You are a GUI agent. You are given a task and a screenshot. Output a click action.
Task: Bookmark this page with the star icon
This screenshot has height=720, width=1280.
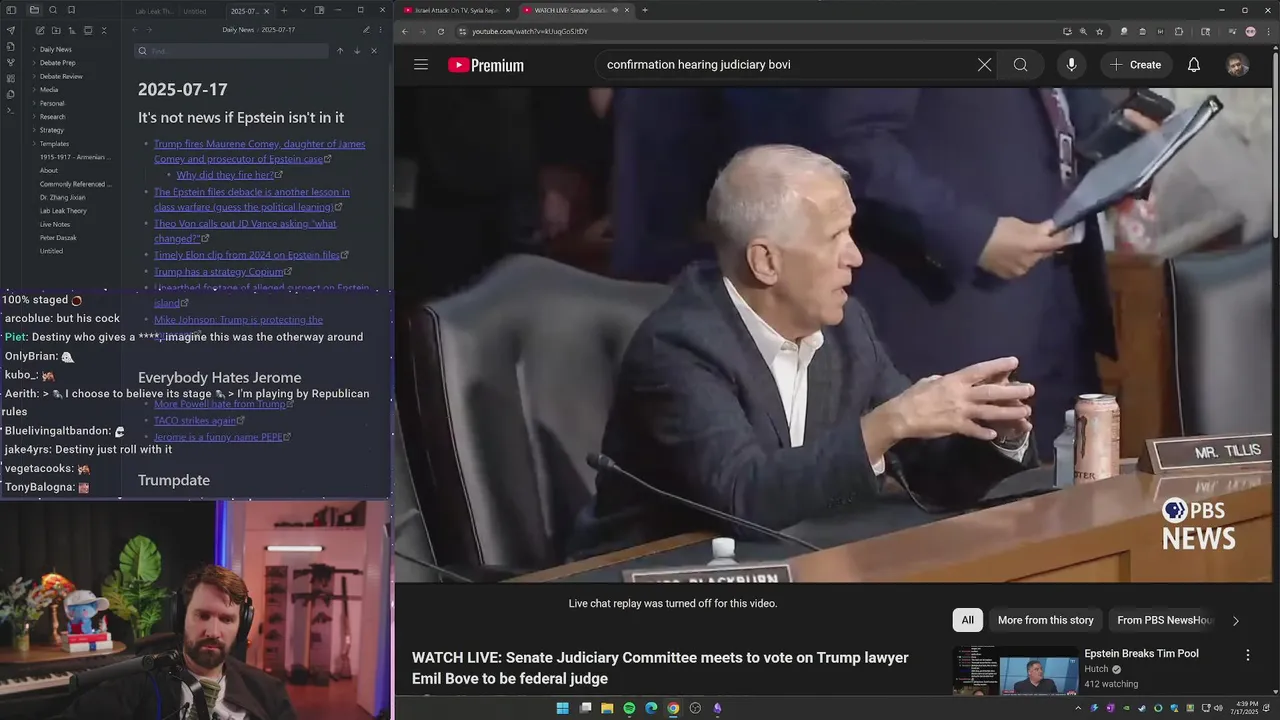point(1100,31)
